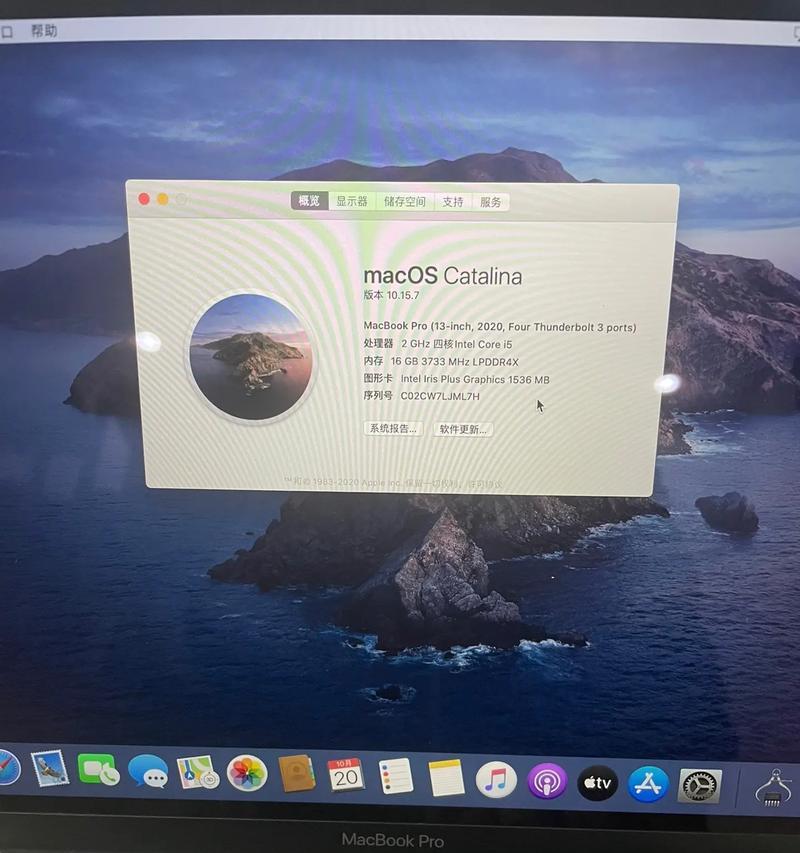Open Messages speech-bubble icon in the Dock
The width and height of the screenshot is (800, 853).
coord(148,771)
